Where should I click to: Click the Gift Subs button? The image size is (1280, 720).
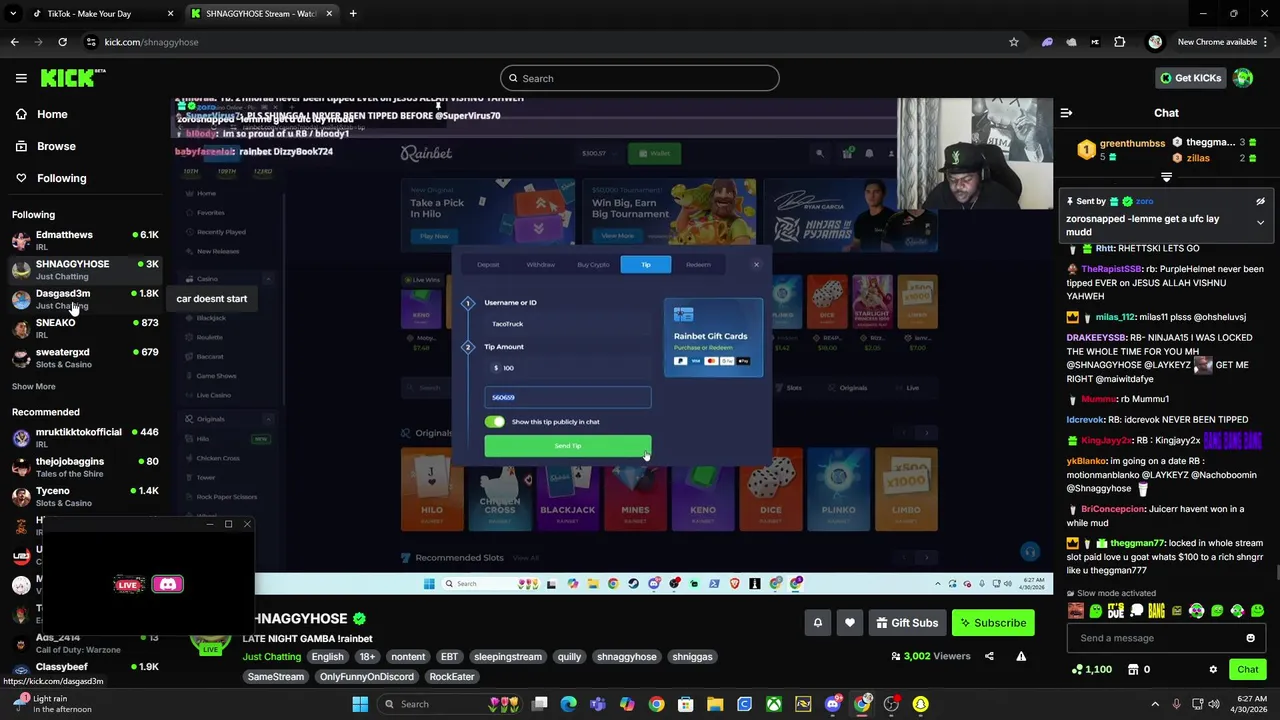pos(907,623)
